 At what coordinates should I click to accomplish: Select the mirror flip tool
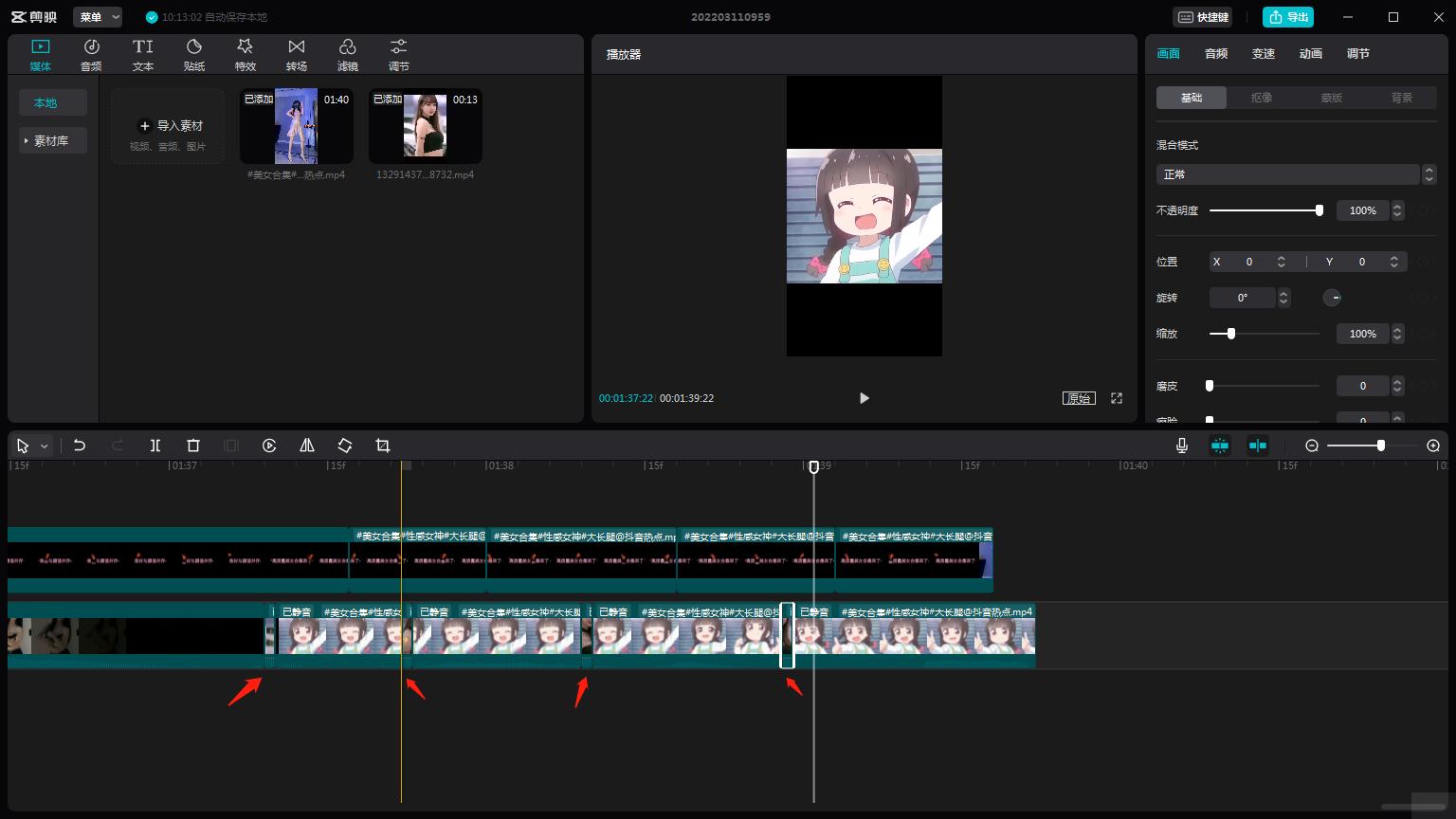click(307, 446)
